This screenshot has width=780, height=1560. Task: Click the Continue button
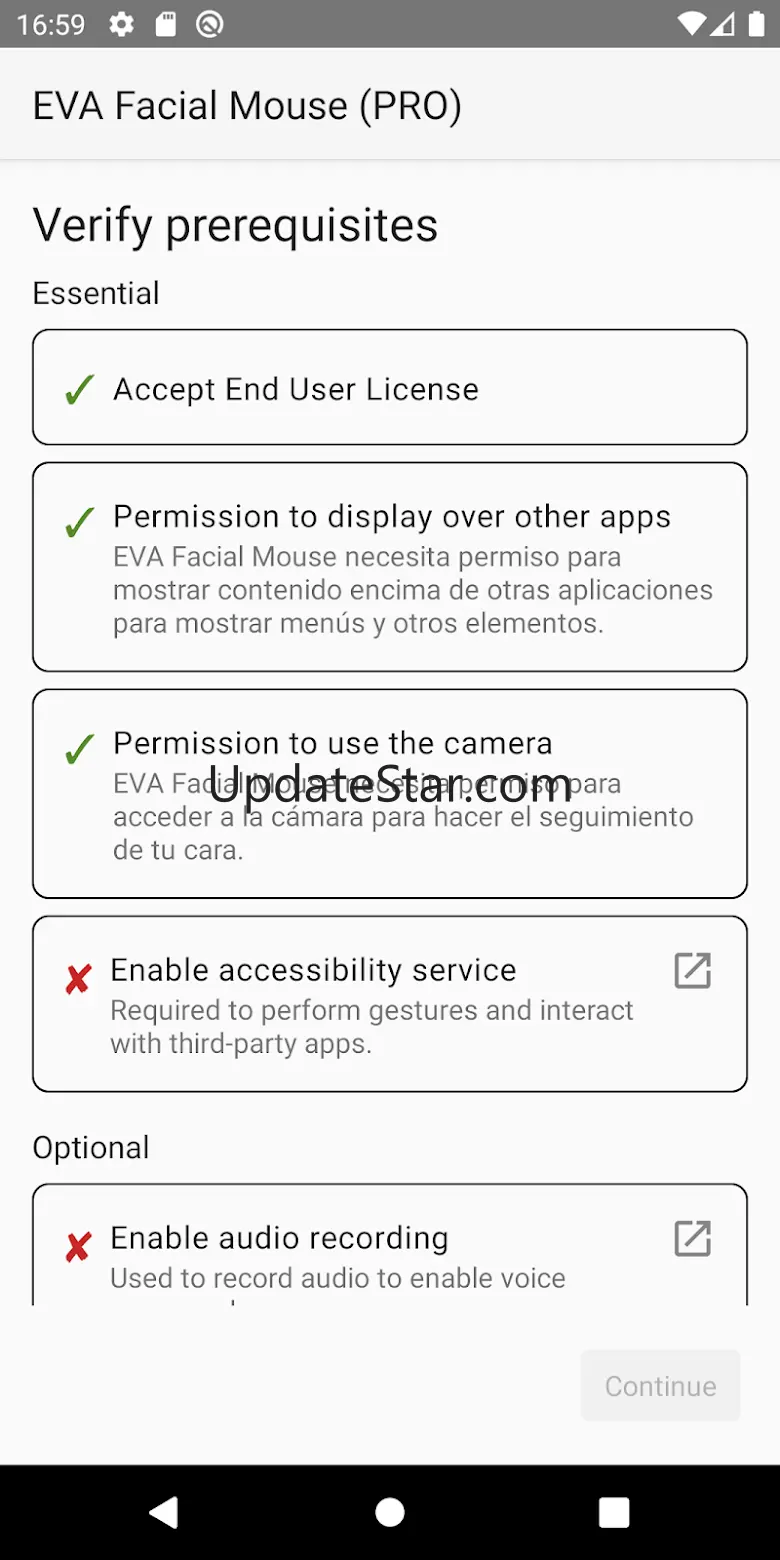pyautogui.click(x=660, y=1386)
